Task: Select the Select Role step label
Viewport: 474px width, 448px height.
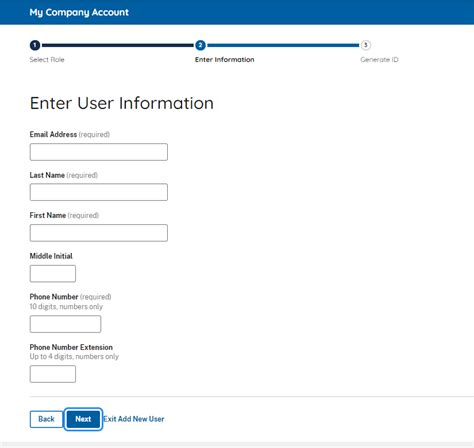Action: (47, 60)
